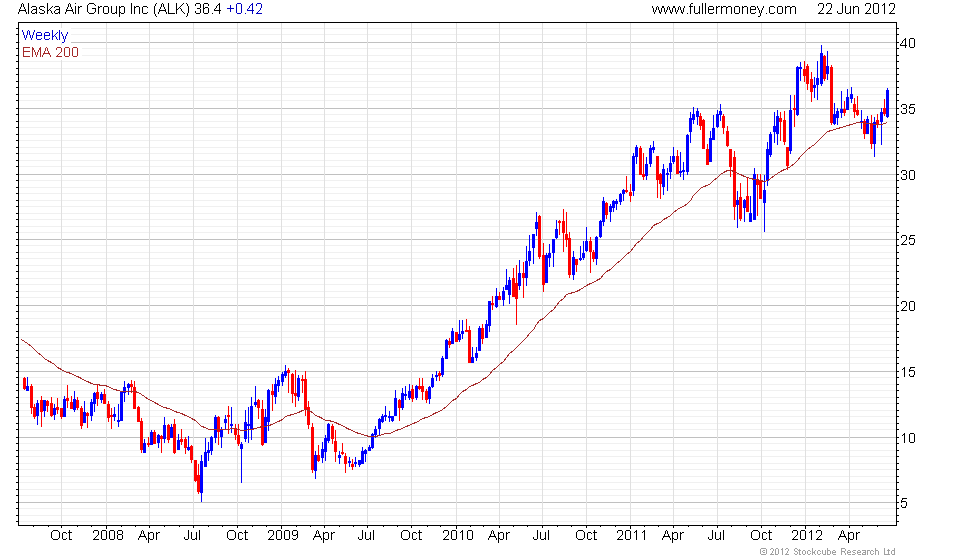Click the '20' price axis label

point(908,306)
